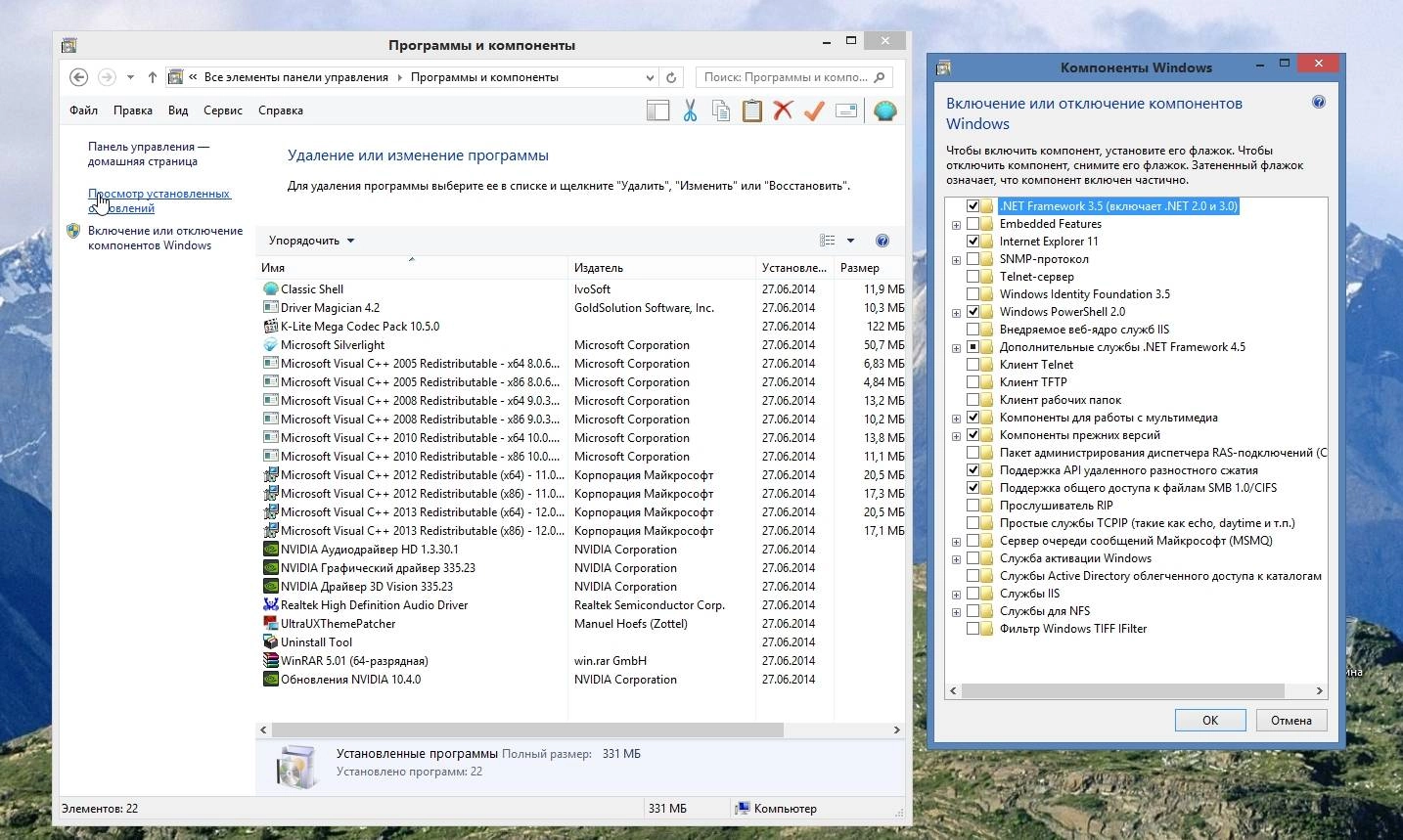Click the navigation pane toolbar icon
The width and height of the screenshot is (1403, 840).
657,111
